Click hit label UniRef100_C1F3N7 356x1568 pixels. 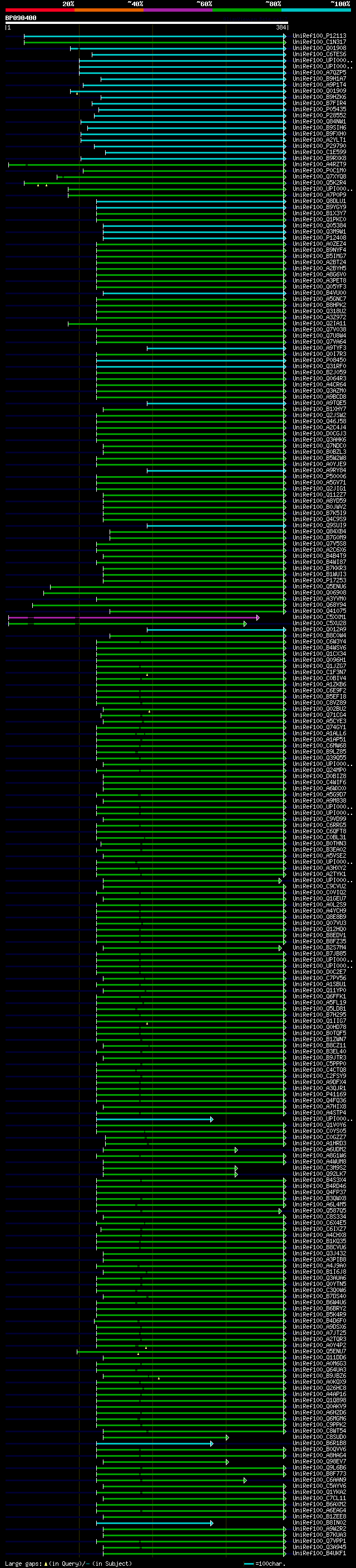319,672
